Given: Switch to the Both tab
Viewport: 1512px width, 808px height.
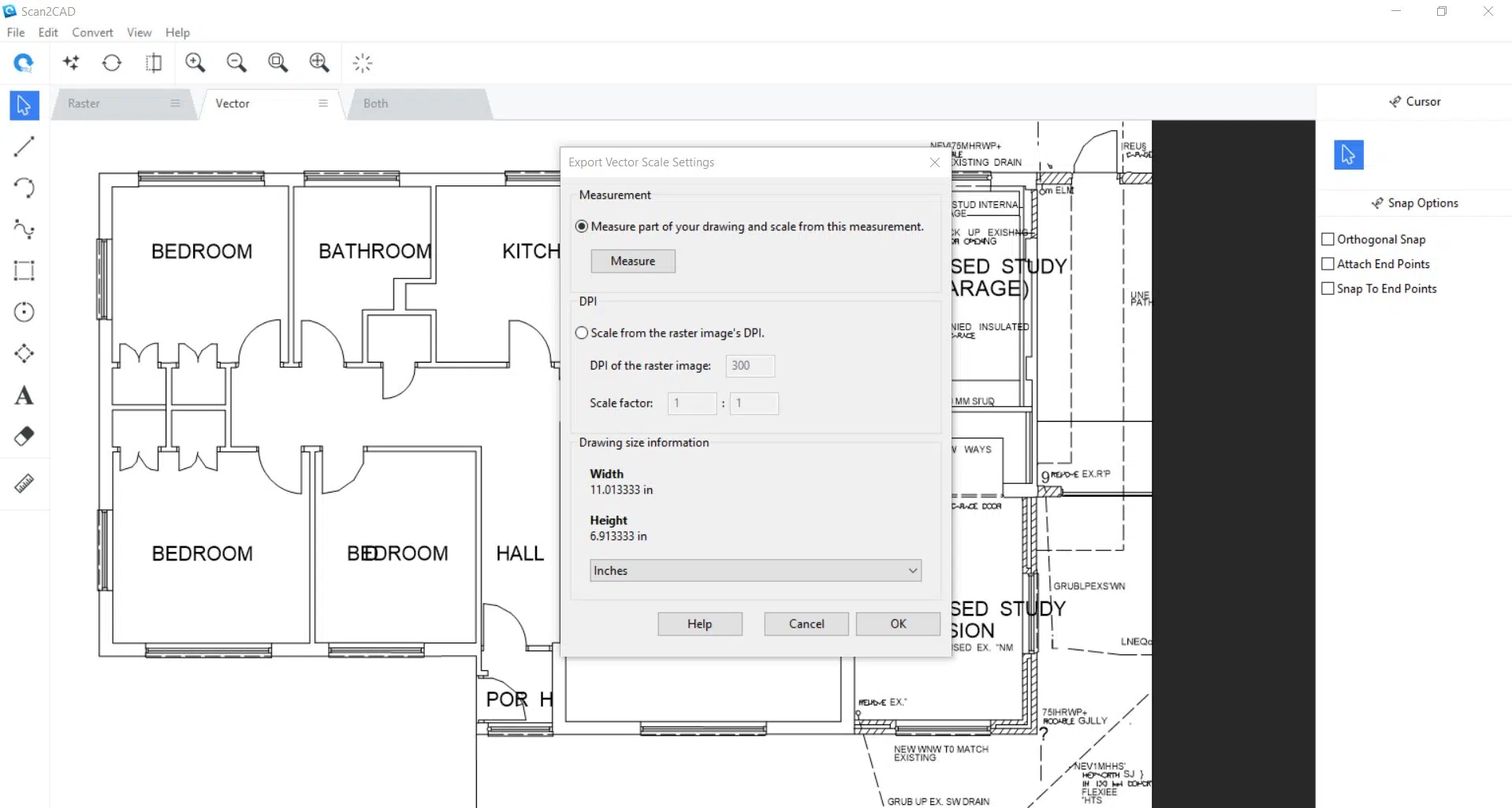Looking at the screenshot, I should pos(376,103).
